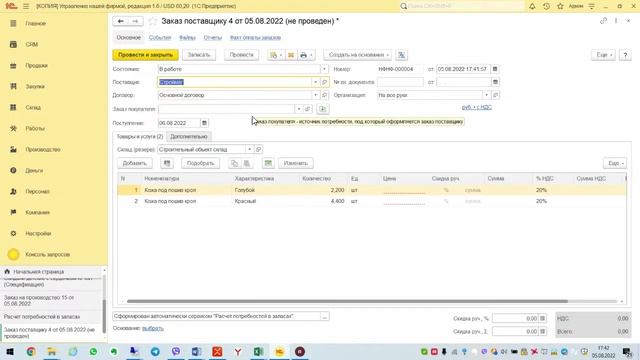Open the Настройки section
The height and width of the screenshot is (360, 640).
[38, 233]
